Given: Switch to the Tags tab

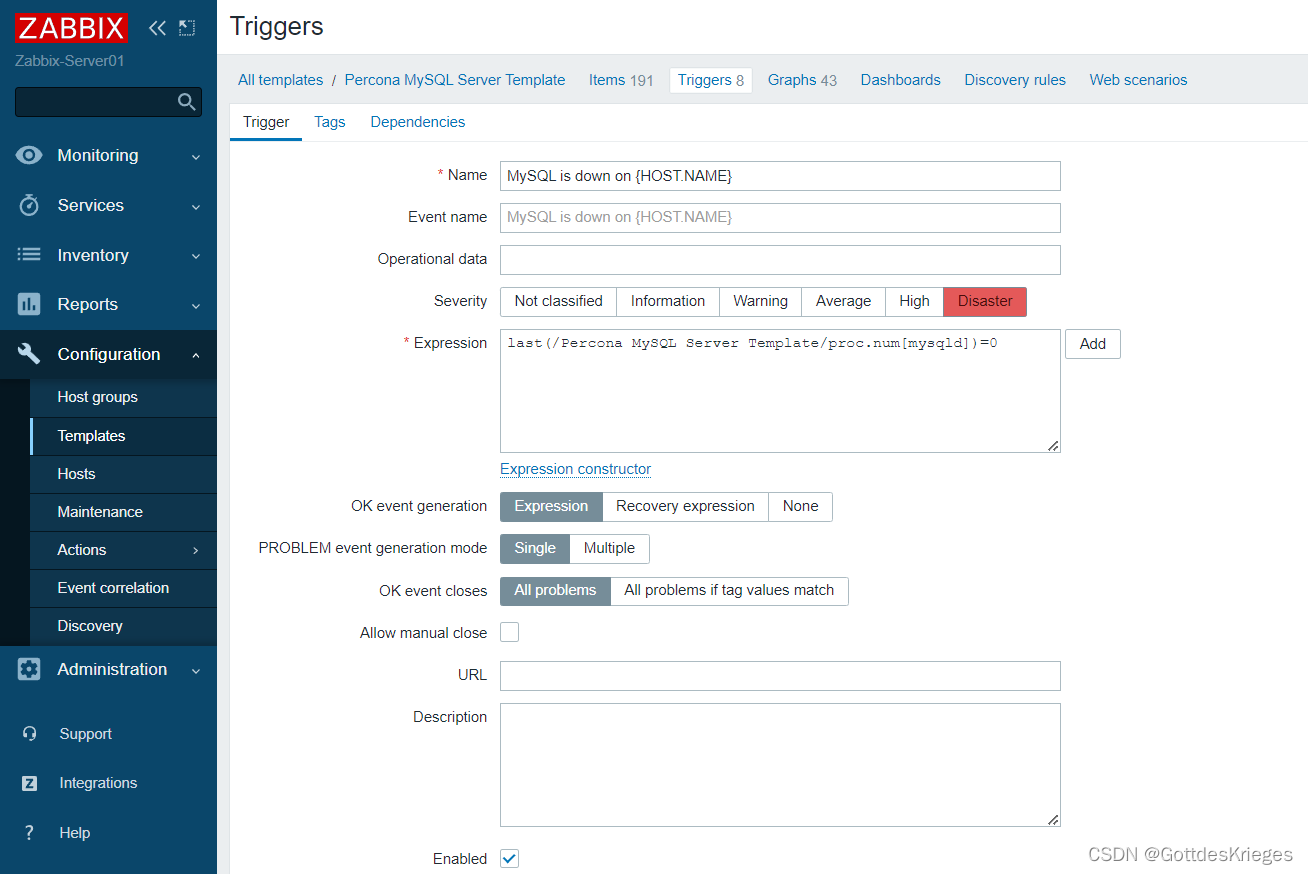Looking at the screenshot, I should pos(329,122).
